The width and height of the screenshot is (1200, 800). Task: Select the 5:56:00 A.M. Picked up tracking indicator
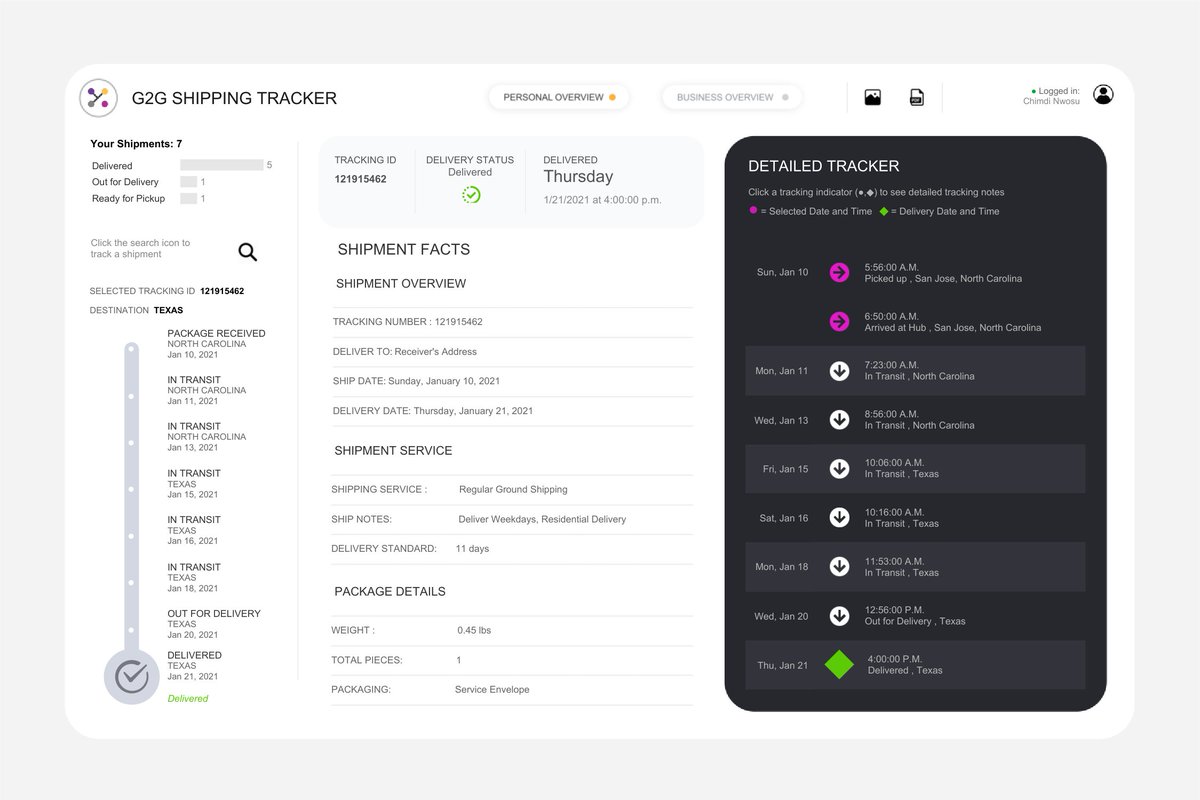[839, 272]
